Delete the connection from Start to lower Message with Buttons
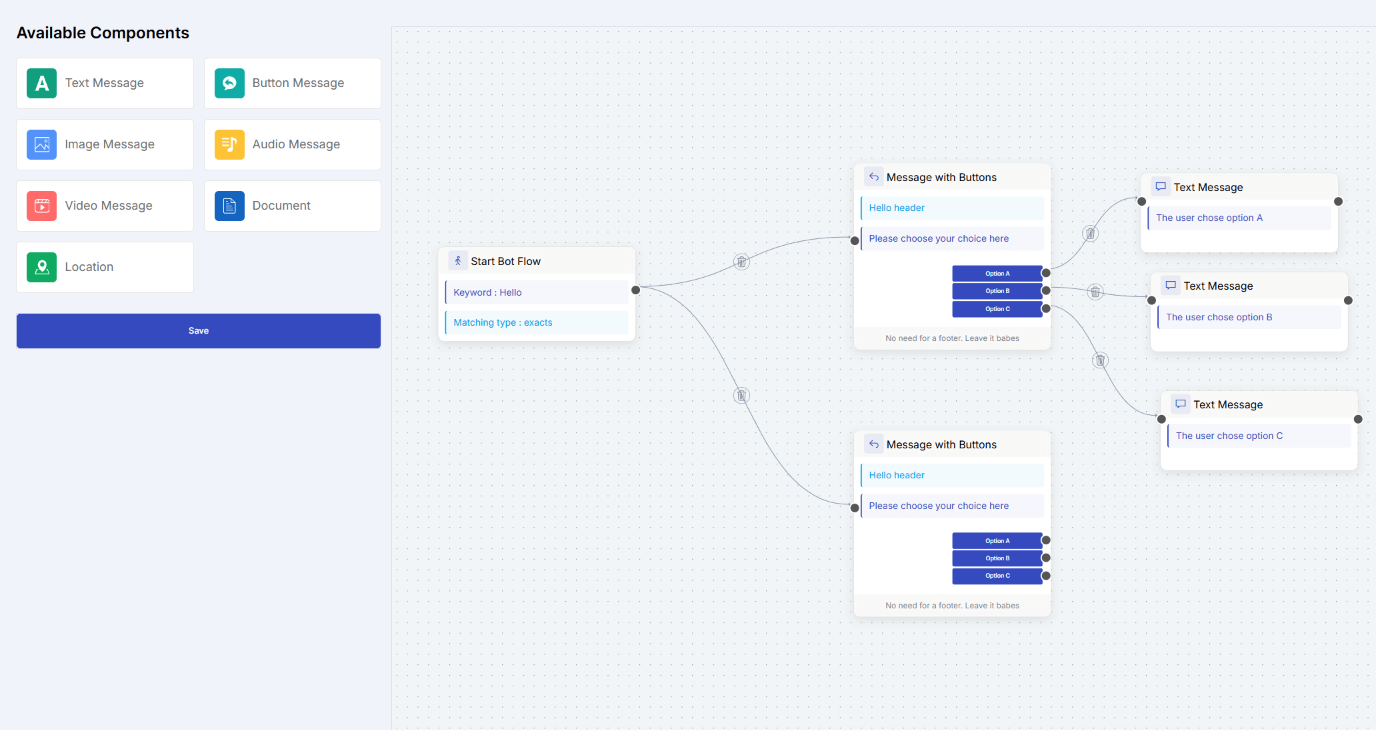This screenshot has height=730, width=1376. tap(741, 395)
